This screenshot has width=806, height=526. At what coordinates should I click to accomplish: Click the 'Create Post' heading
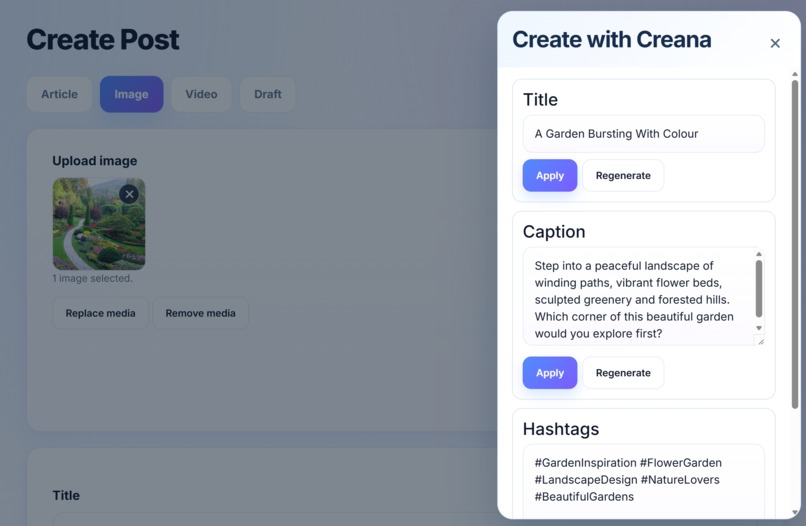pyautogui.click(x=103, y=40)
